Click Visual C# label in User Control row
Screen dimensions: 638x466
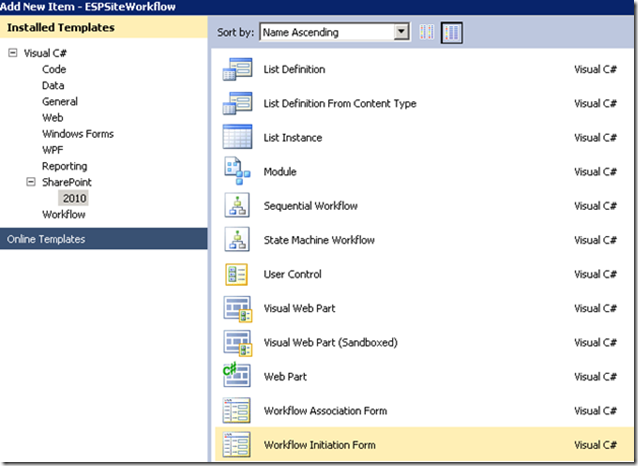coord(595,274)
